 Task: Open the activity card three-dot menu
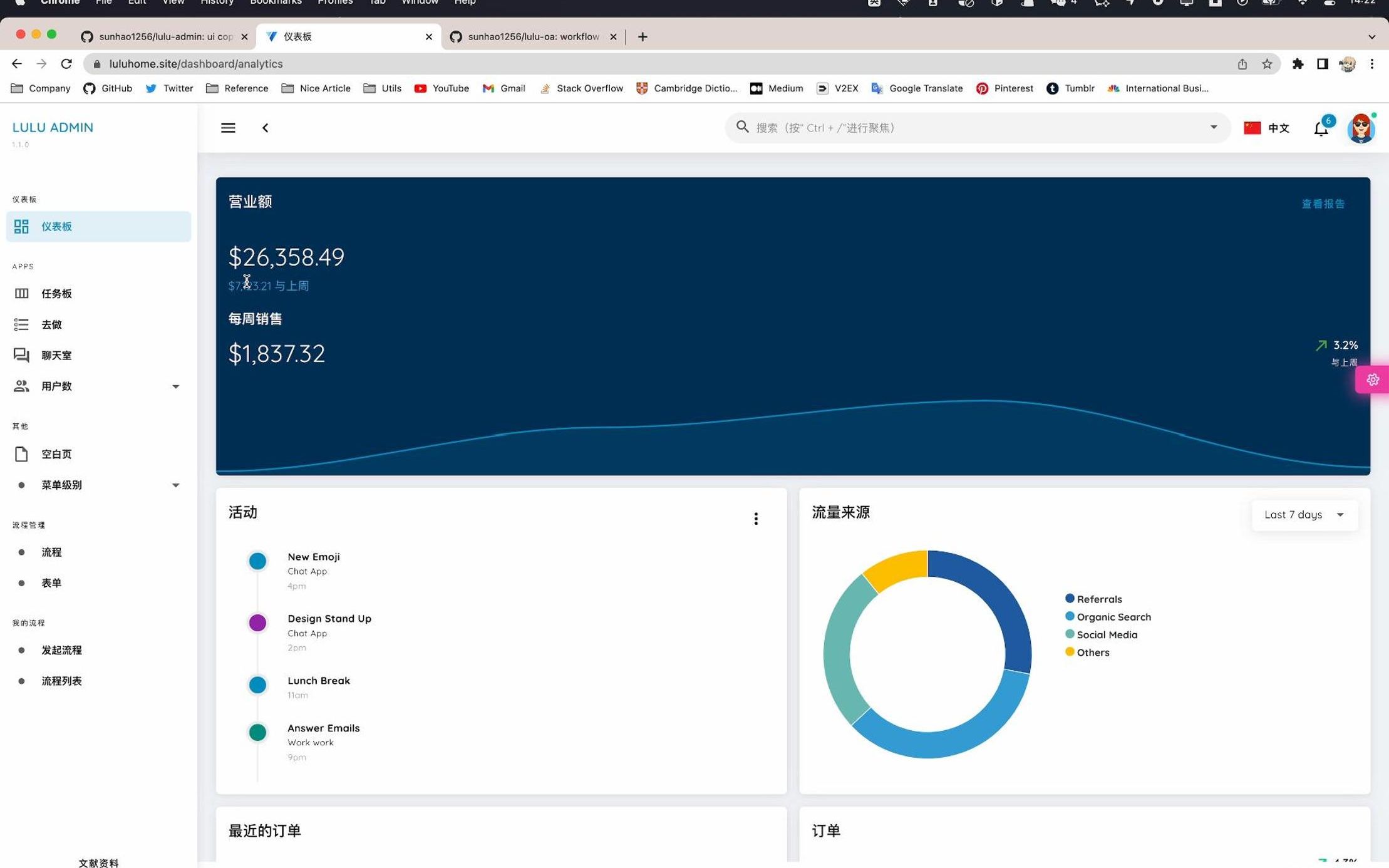pos(756,519)
